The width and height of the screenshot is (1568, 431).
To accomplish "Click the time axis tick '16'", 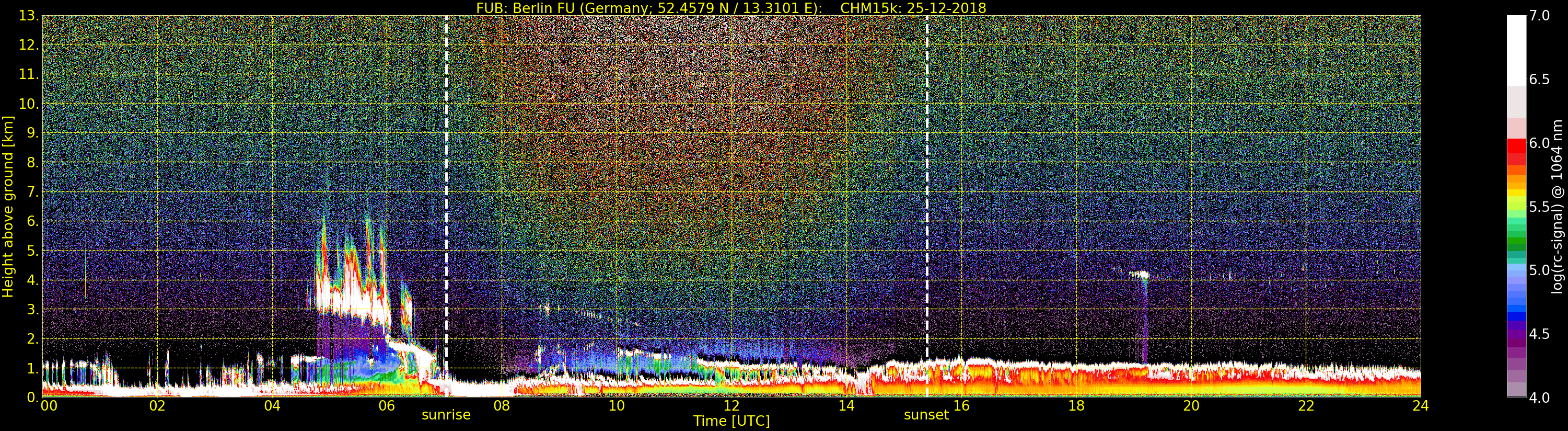I will [x=961, y=405].
